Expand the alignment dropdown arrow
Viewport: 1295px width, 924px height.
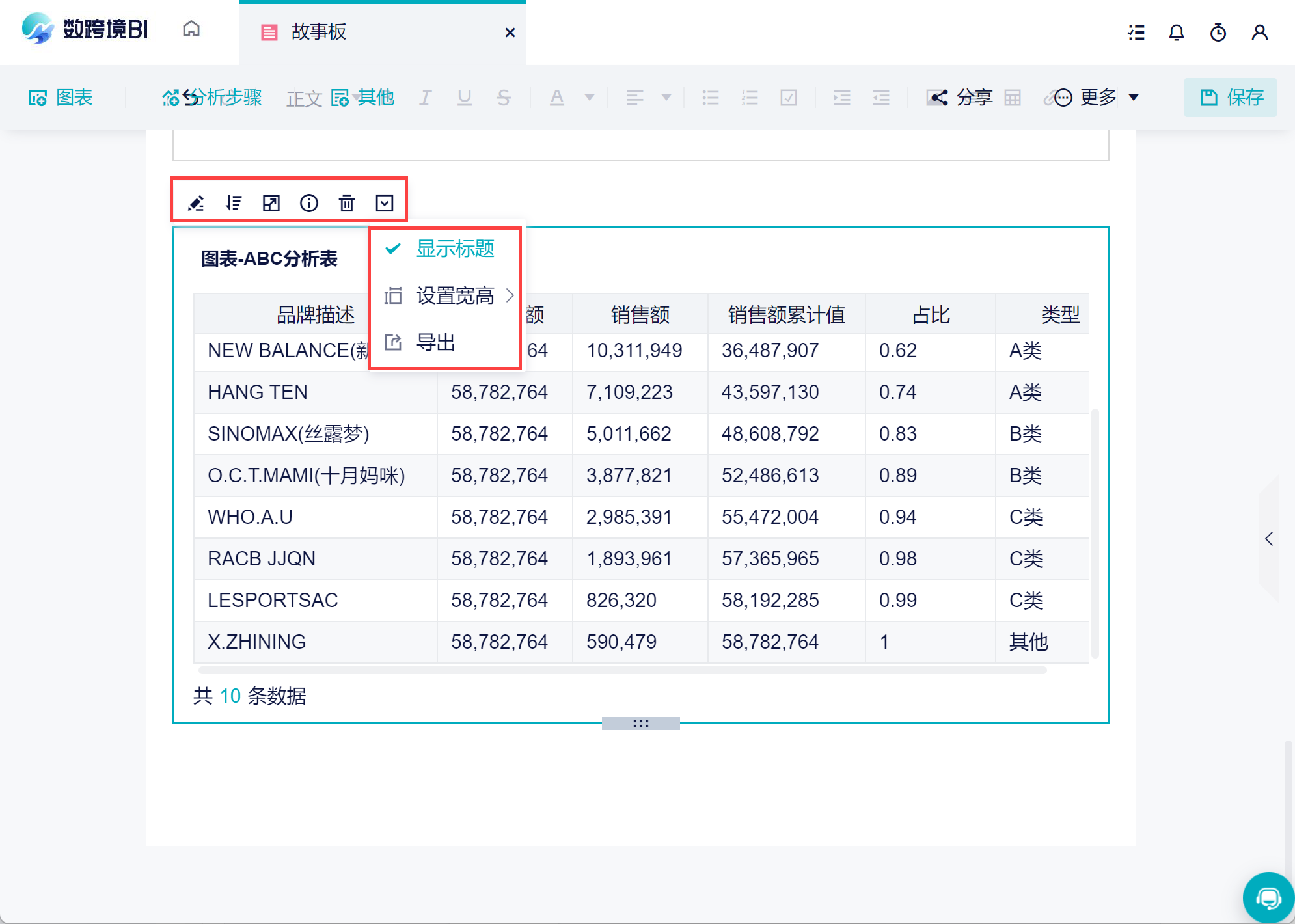click(x=666, y=98)
